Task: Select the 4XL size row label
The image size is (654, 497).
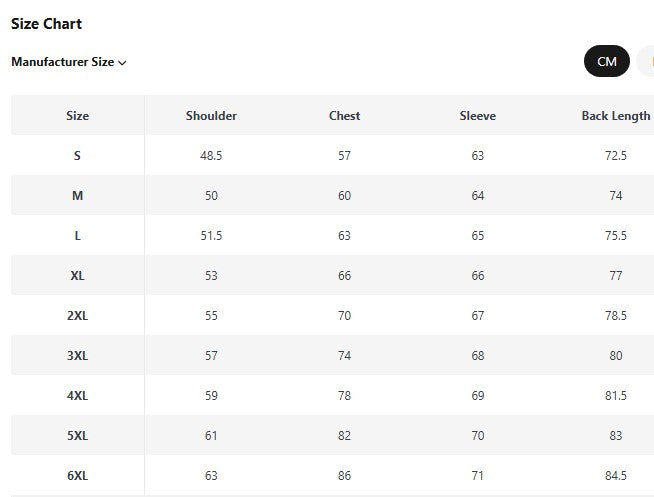Action: coord(78,396)
